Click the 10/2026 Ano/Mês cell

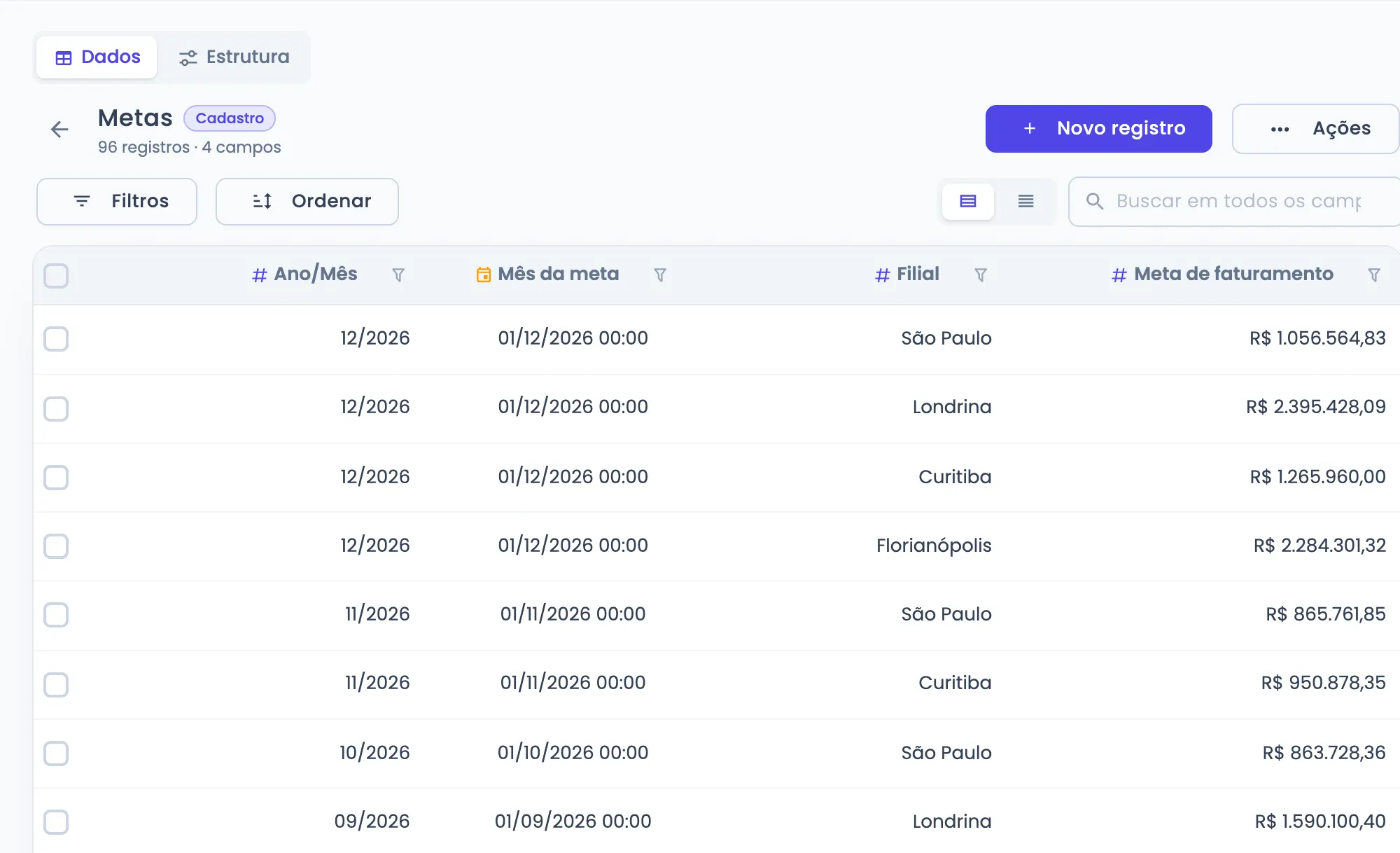click(374, 753)
